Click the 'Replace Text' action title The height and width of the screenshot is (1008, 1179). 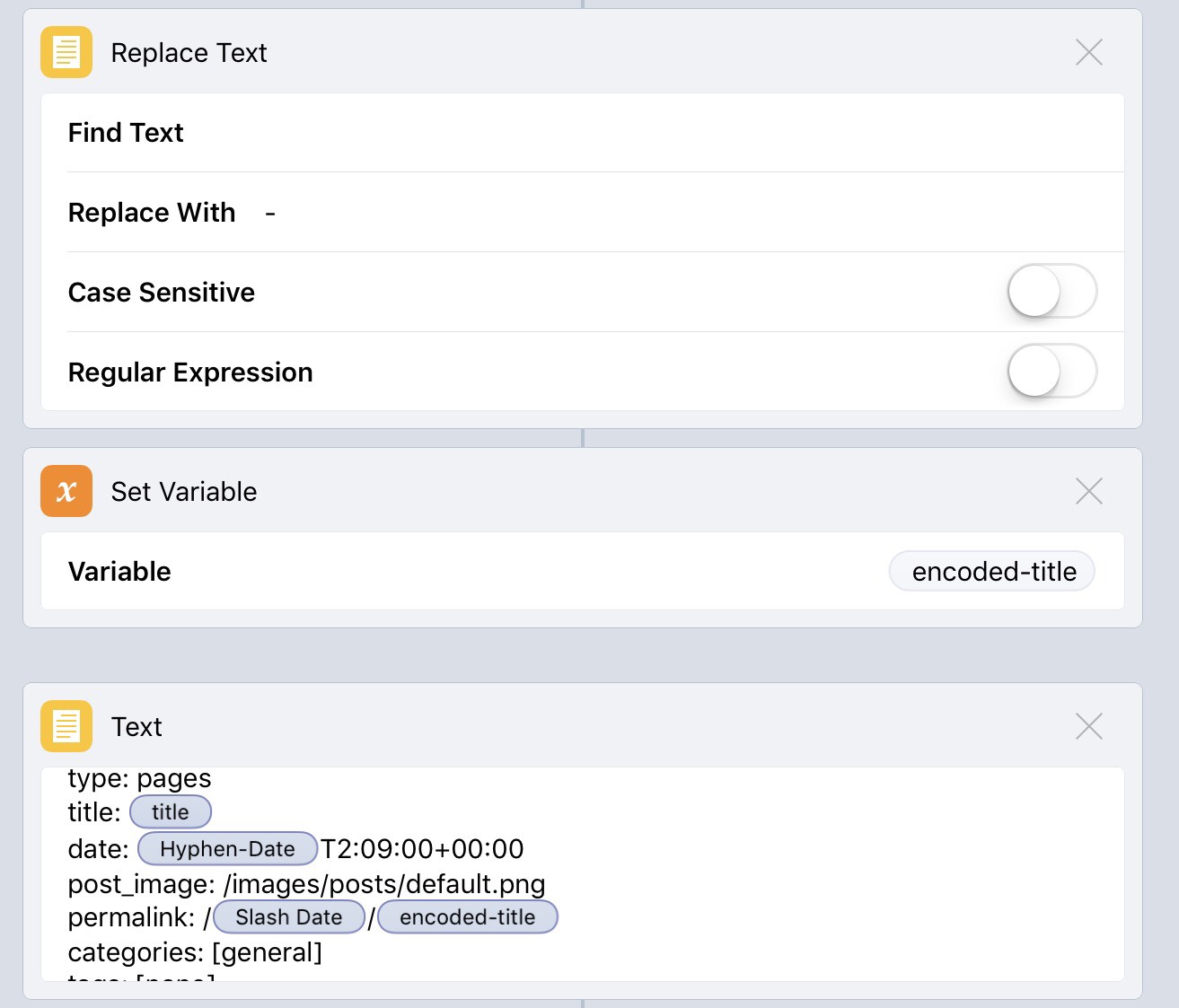point(189,53)
